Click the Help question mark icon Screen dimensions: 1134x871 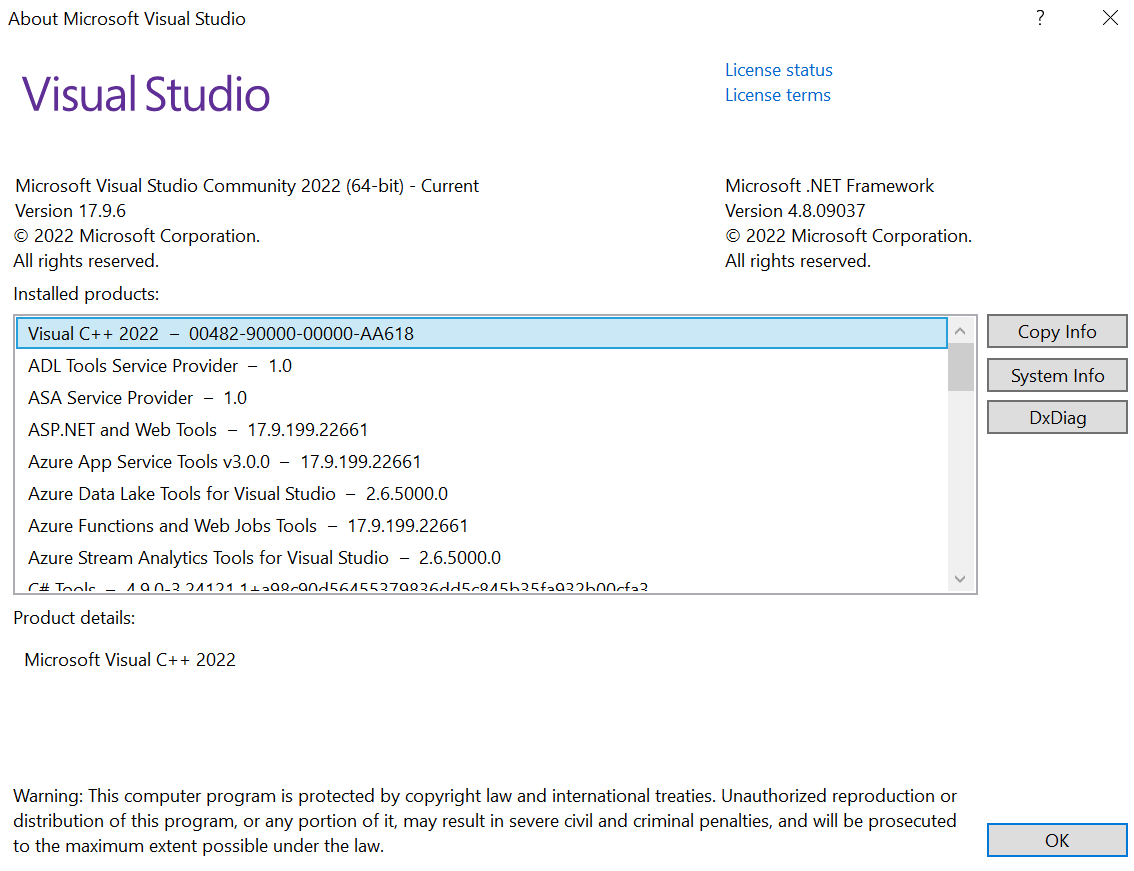(x=1040, y=18)
